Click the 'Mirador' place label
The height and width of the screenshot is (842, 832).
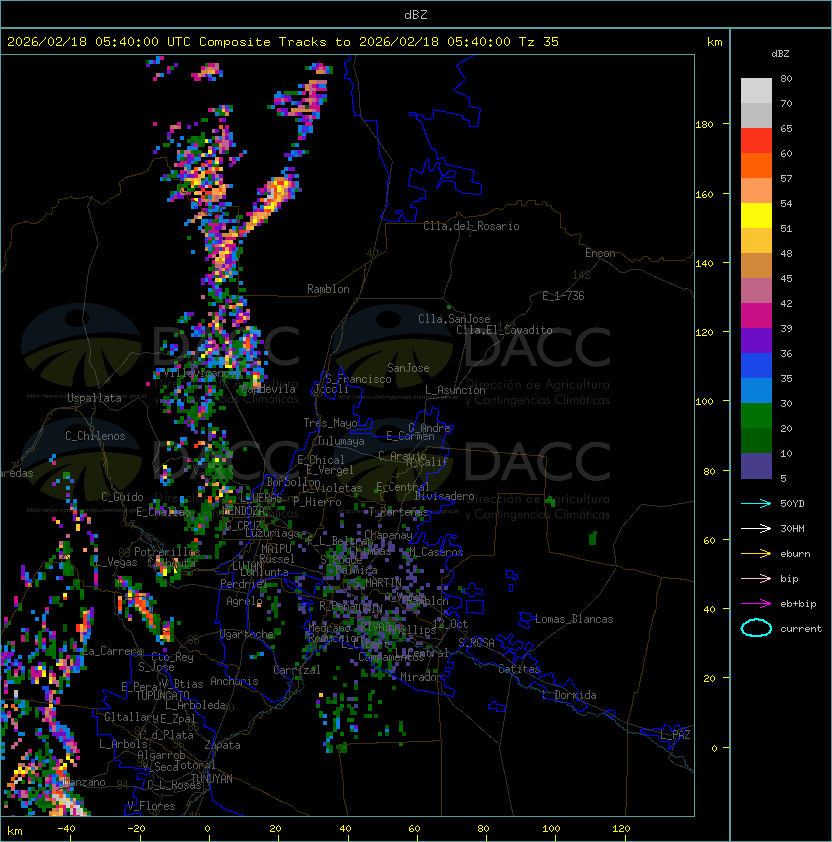pos(421,677)
